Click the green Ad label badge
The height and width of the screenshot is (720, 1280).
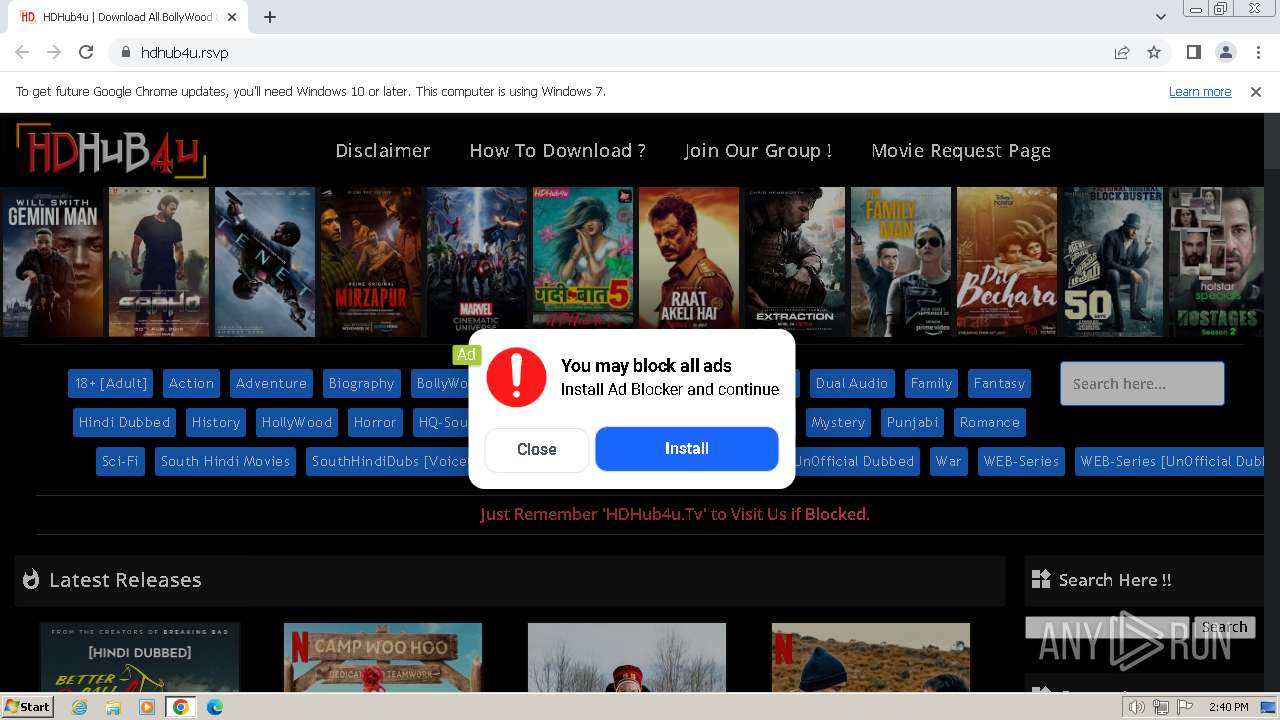pos(466,354)
